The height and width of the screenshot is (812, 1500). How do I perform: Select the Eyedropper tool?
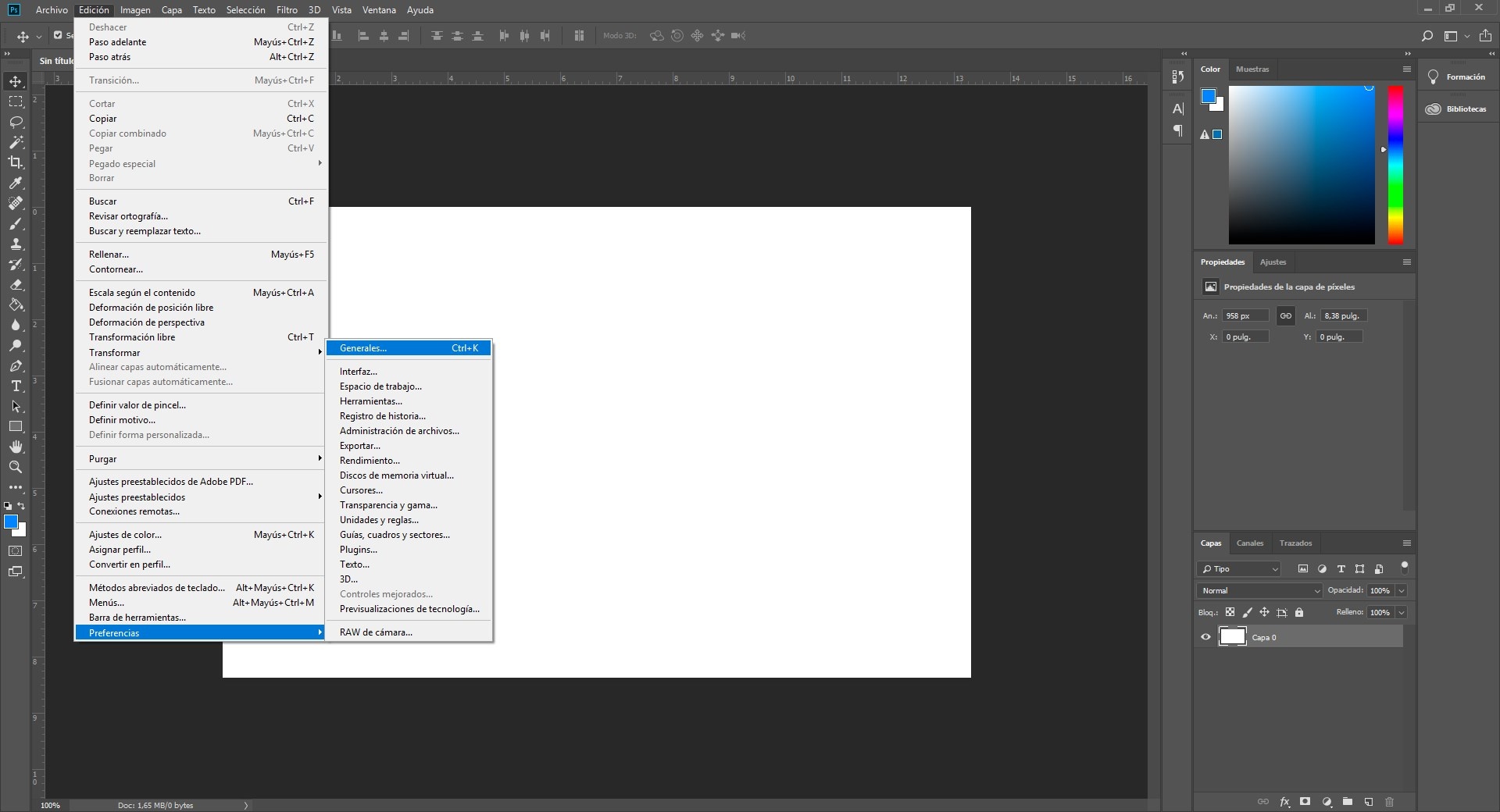tap(16, 183)
